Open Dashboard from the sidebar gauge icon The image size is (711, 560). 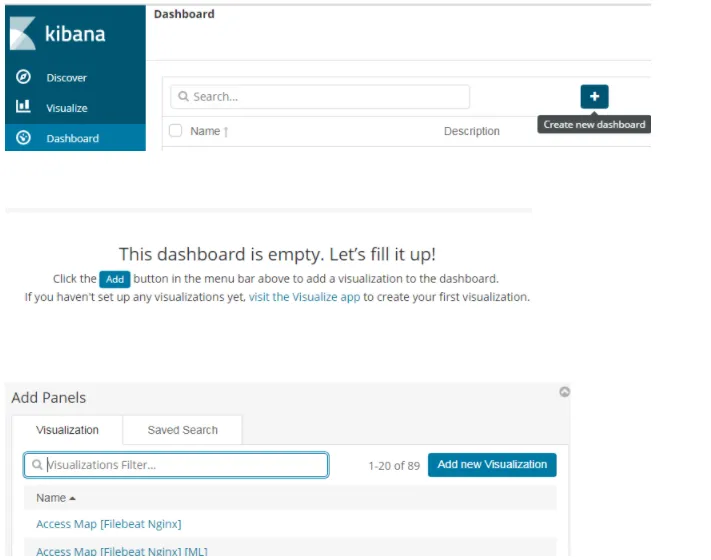(23, 138)
